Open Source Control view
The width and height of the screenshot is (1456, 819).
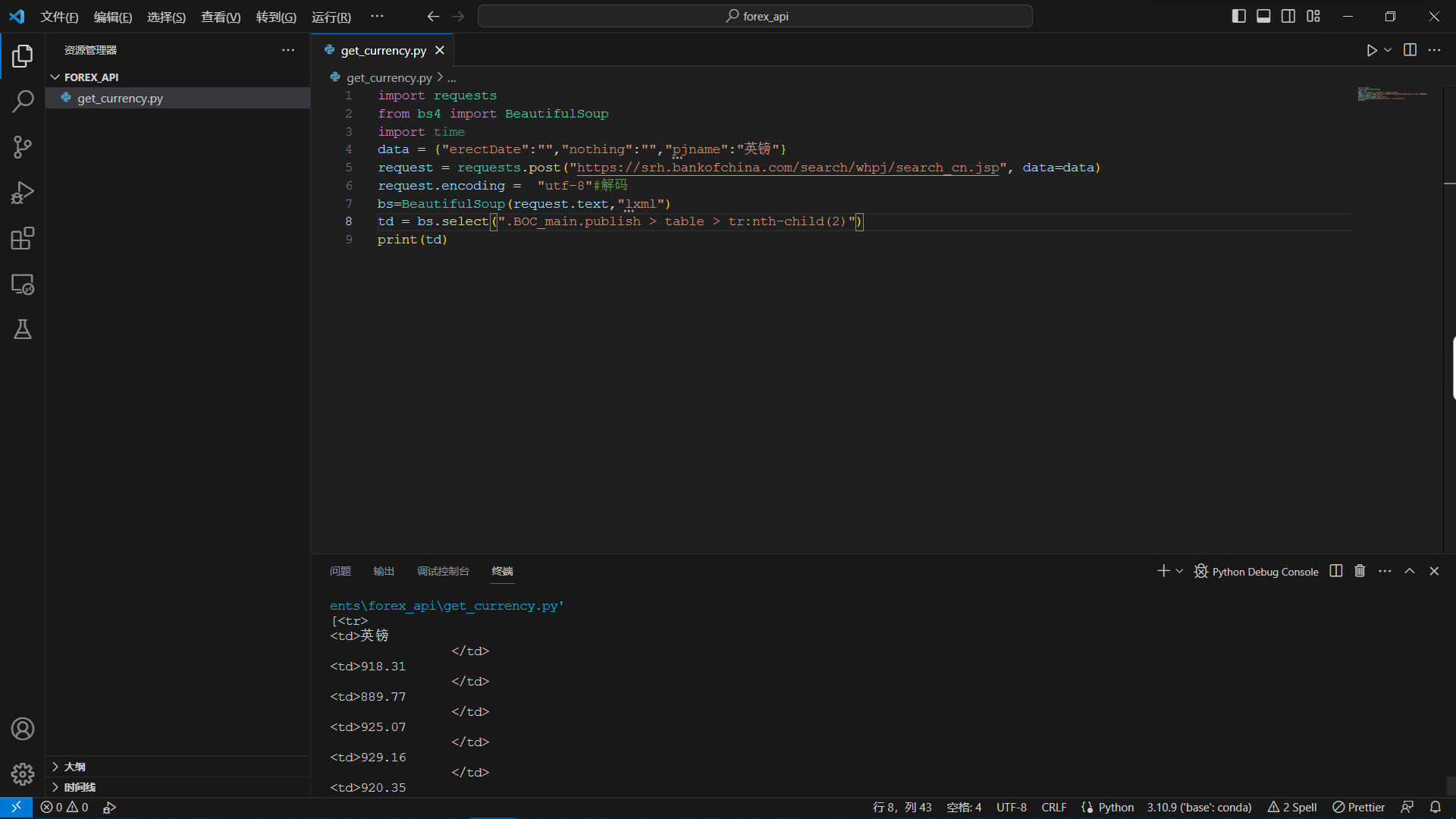[23, 147]
